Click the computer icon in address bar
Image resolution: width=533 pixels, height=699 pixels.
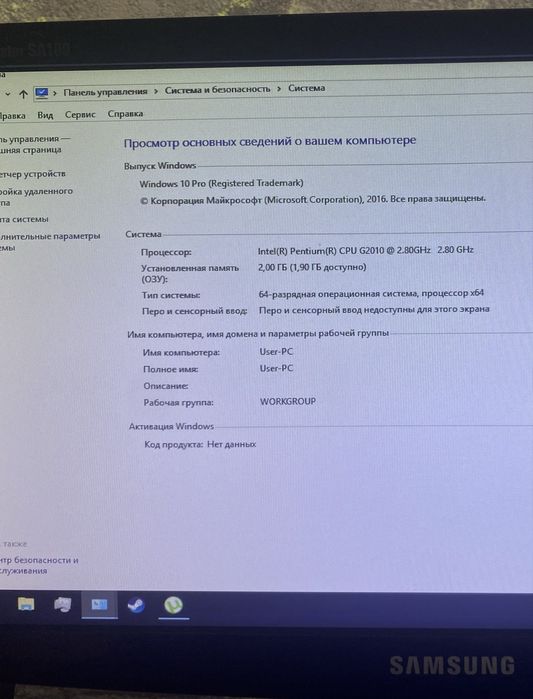pos(41,93)
